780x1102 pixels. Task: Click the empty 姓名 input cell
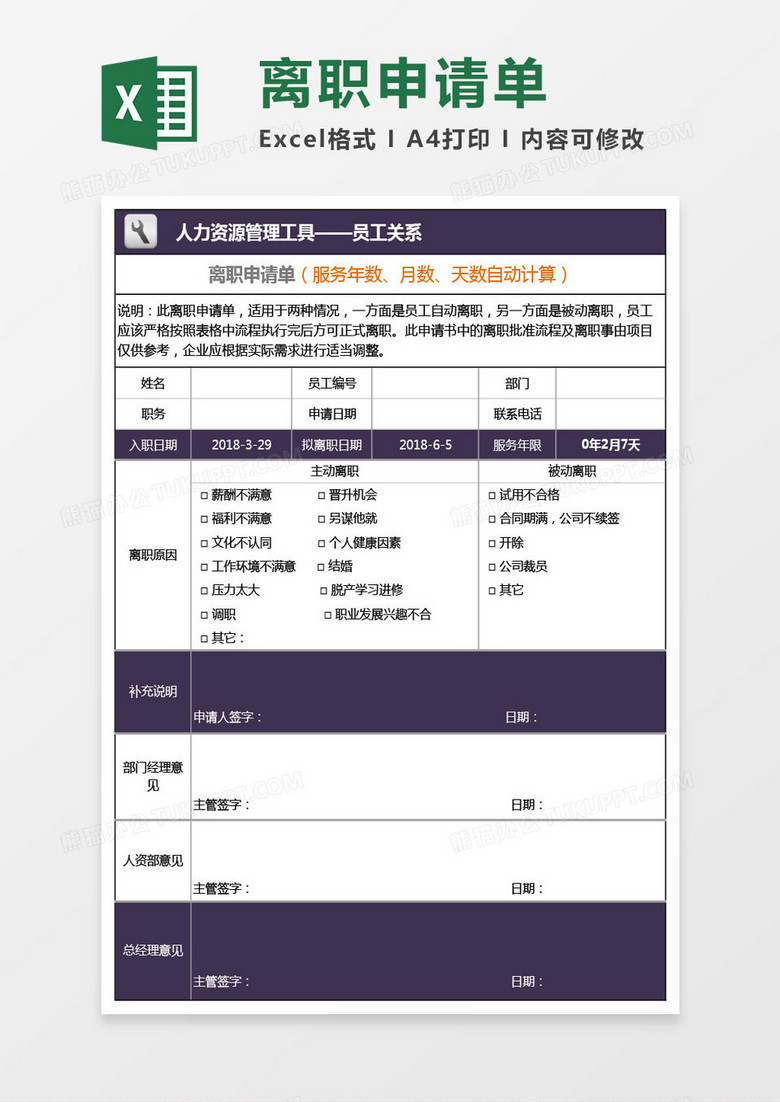(x=241, y=383)
